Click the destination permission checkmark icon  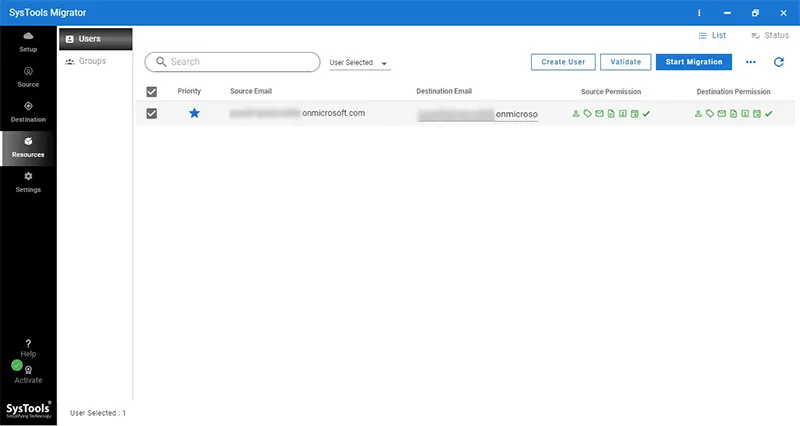(769, 113)
